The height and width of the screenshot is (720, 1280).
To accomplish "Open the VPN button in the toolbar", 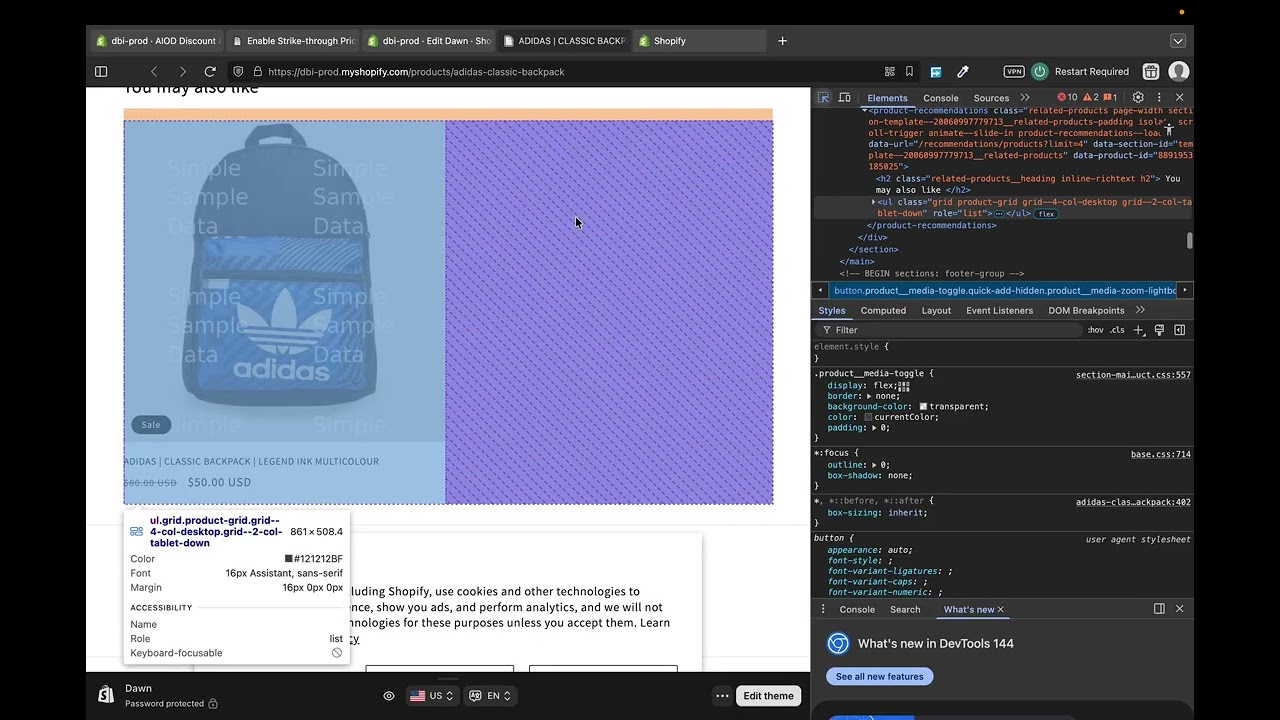I will tap(1014, 72).
